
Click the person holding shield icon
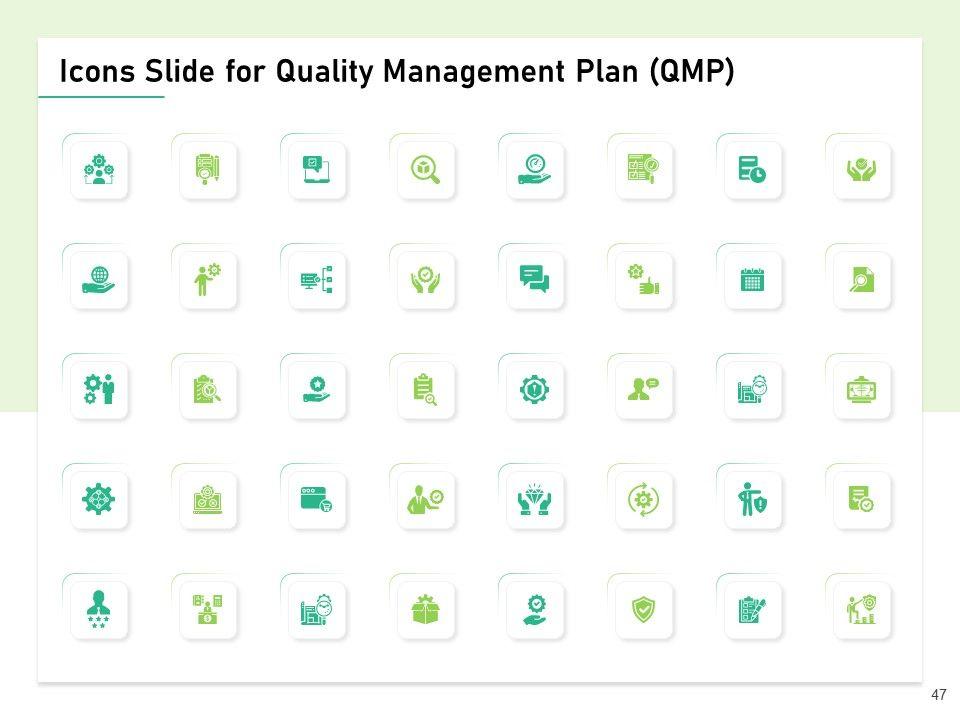[752, 500]
